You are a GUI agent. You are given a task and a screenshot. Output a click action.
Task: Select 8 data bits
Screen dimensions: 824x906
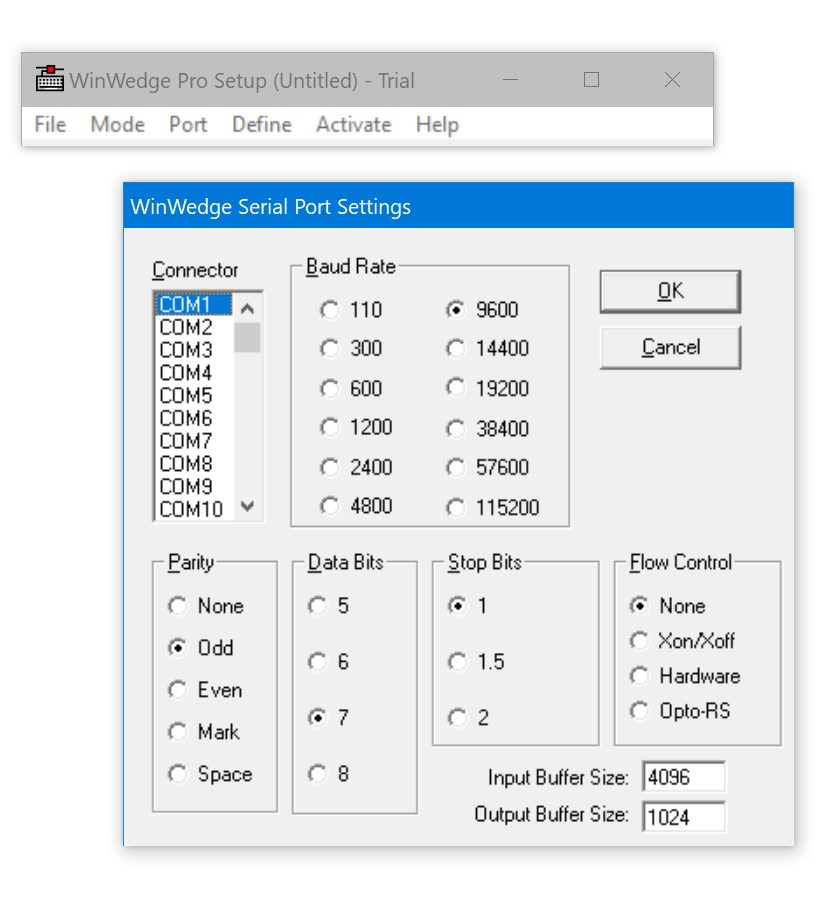[316, 772]
